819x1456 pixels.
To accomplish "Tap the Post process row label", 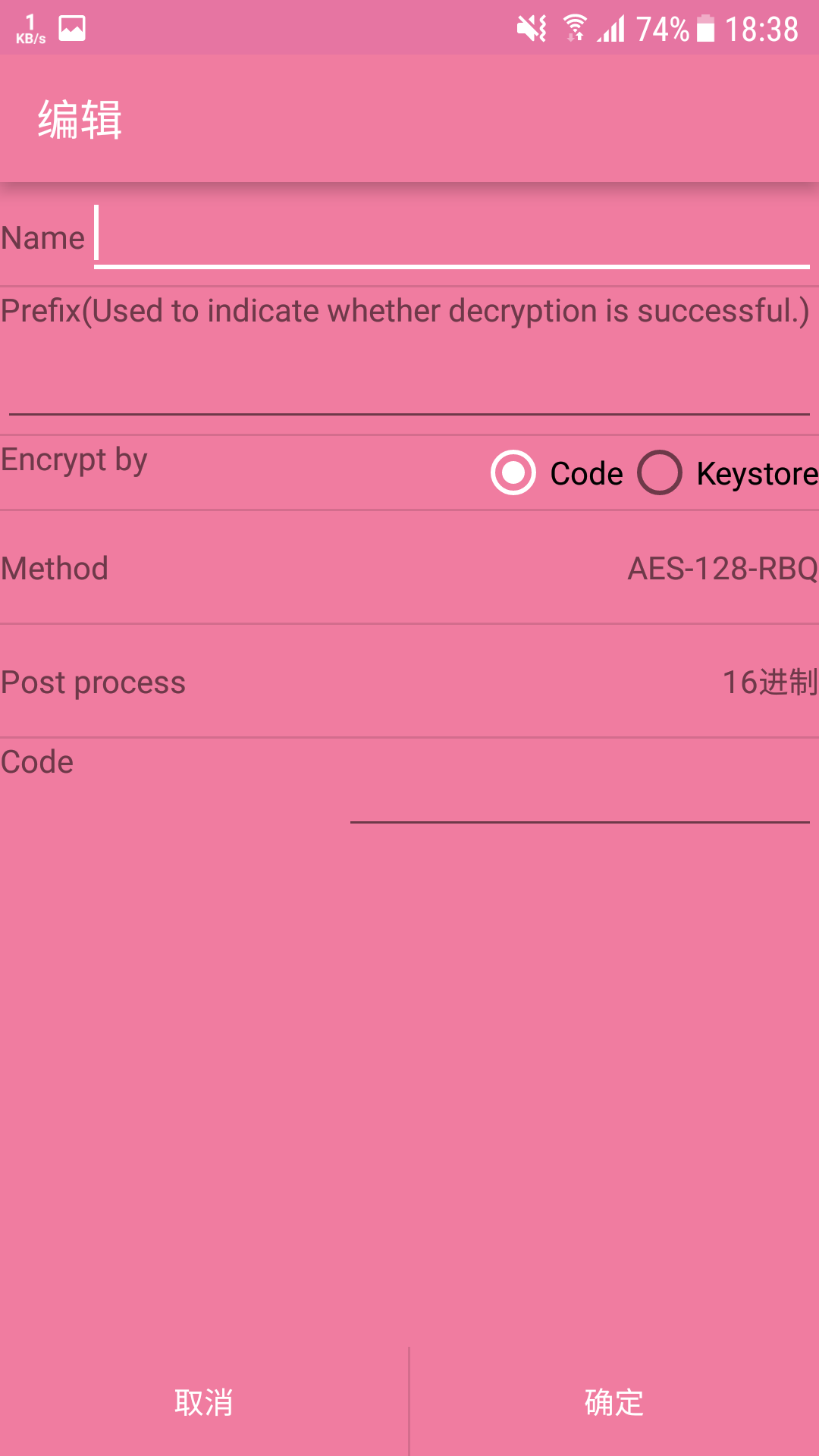I will [x=93, y=682].
